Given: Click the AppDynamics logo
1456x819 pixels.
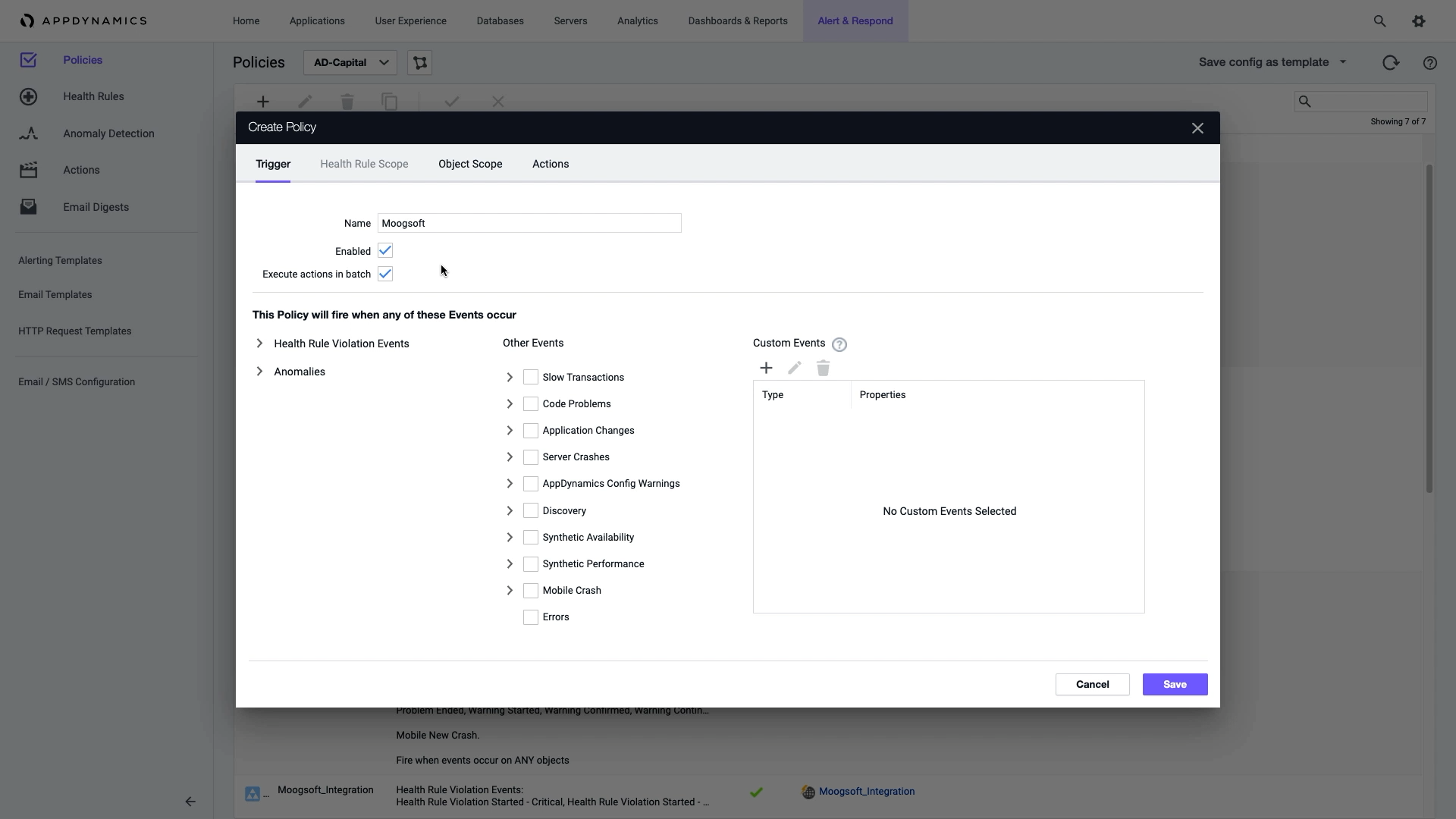Looking at the screenshot, I should click(x=83, y=20).
